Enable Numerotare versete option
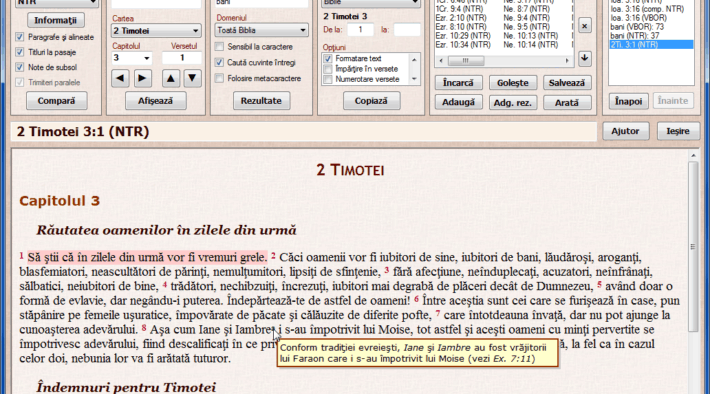 pyautogui.click(x=328, y=79)
